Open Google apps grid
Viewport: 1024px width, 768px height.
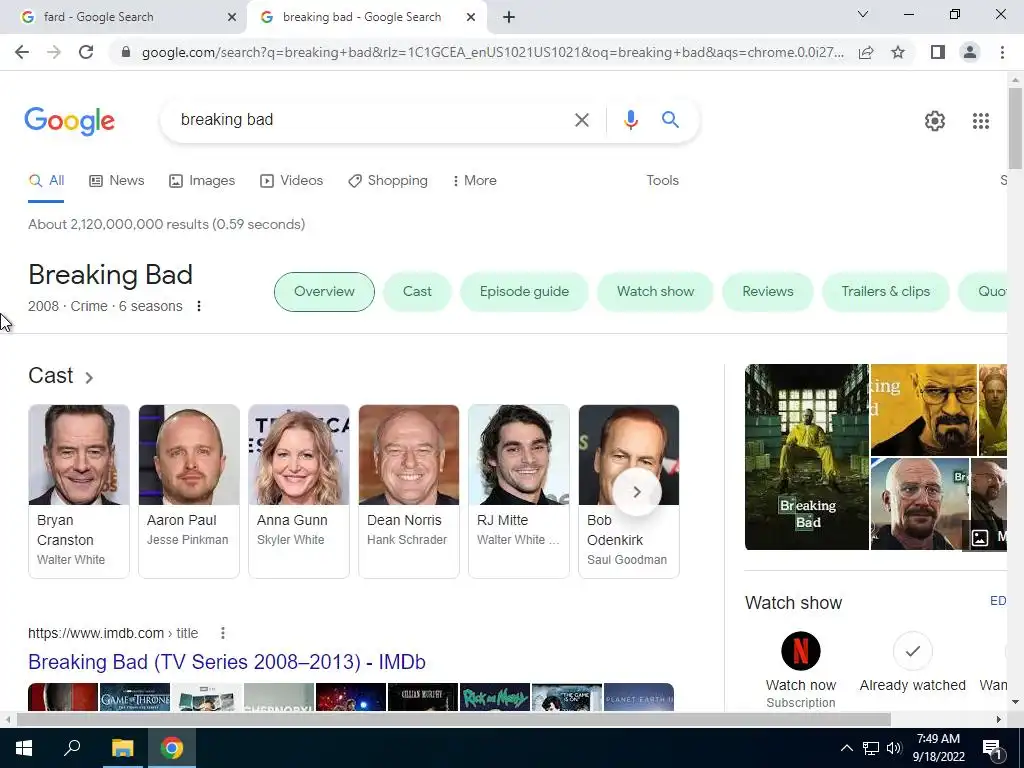[x=980, y=121]
